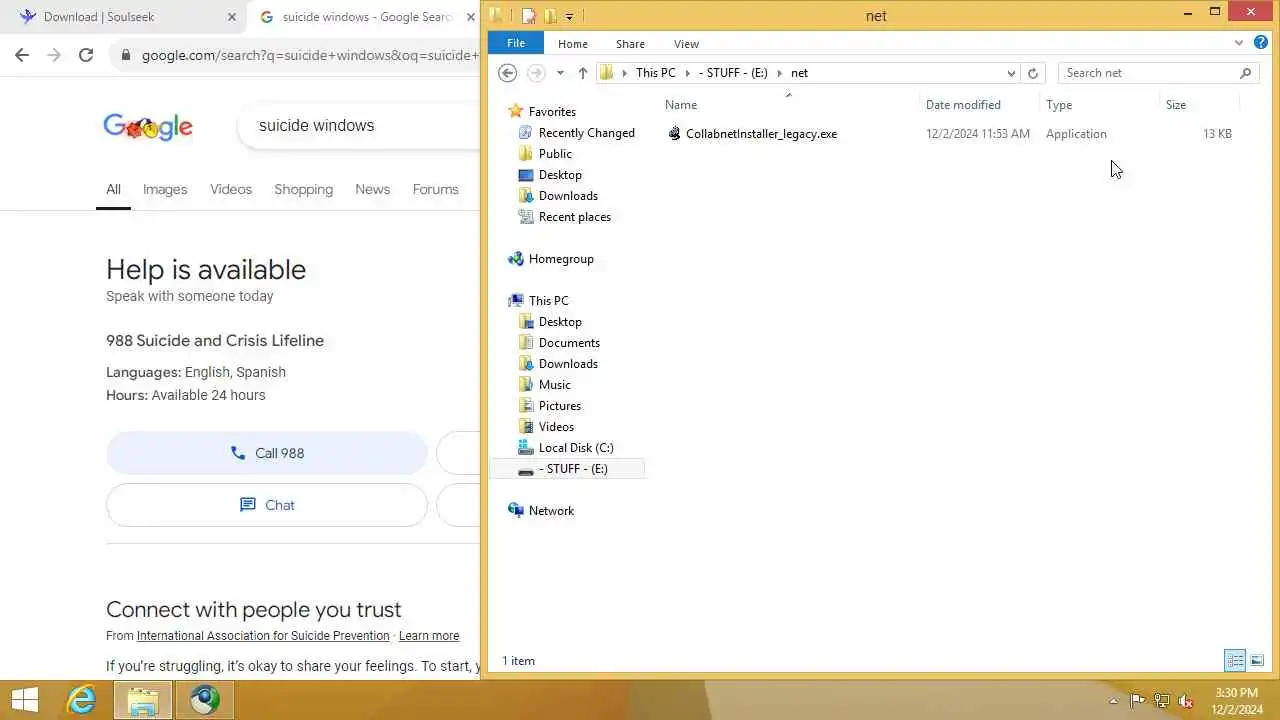The width and height of the screenshot is (1280, 720).
Task: Go forward using Explorer forward arrow
Action: [x=536, y=73]
